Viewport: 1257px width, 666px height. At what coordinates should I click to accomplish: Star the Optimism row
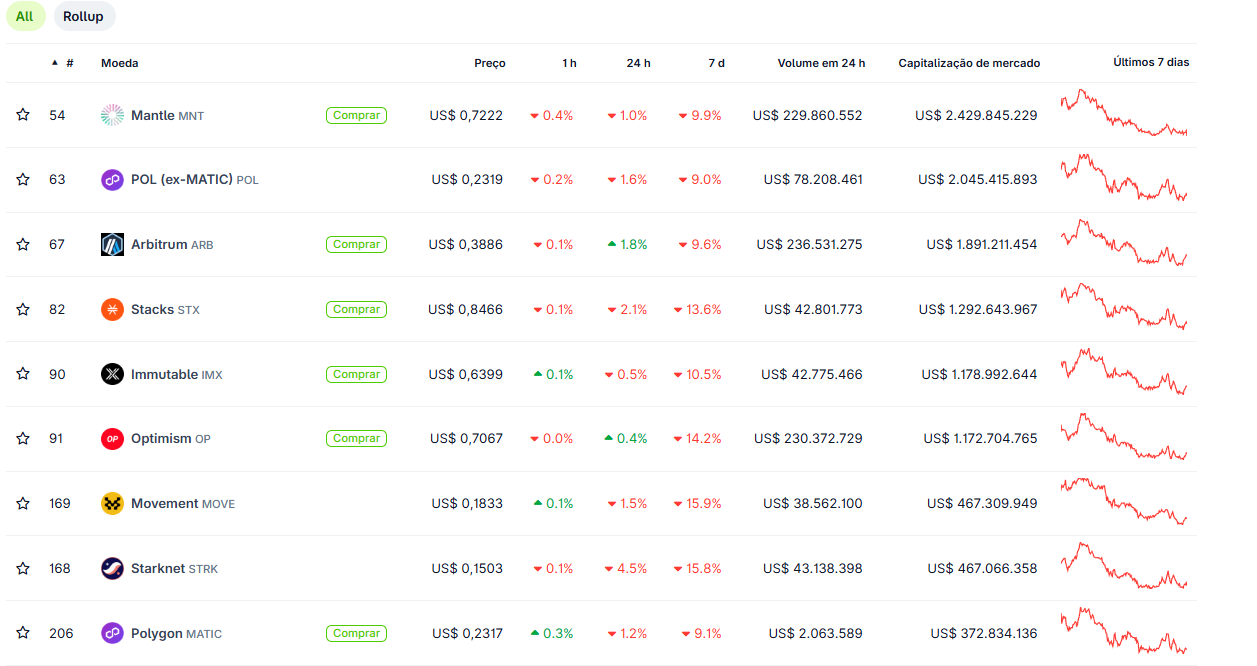click(23, 438)
